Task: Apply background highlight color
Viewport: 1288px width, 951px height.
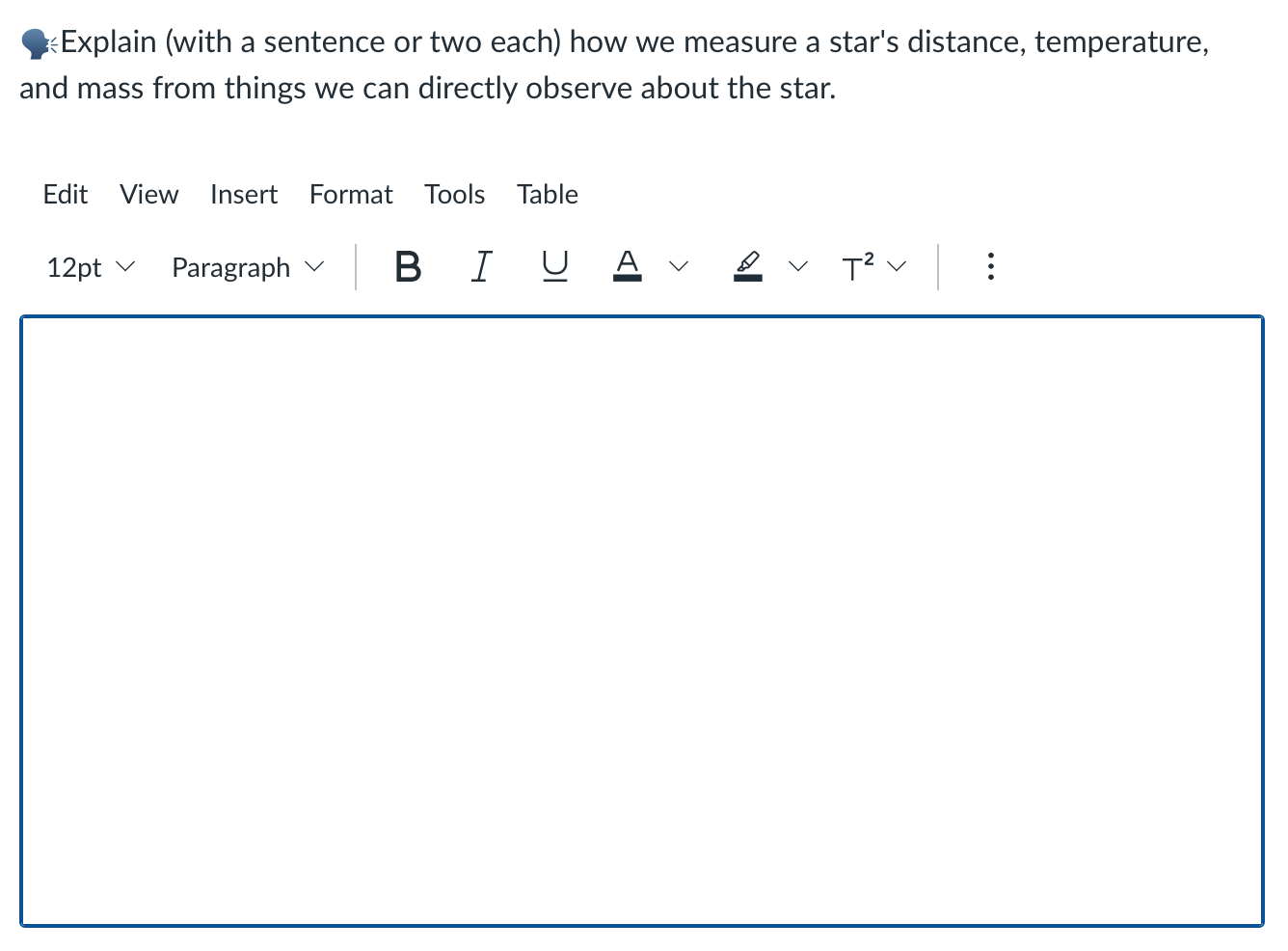Action: click(x=747, y=266)
